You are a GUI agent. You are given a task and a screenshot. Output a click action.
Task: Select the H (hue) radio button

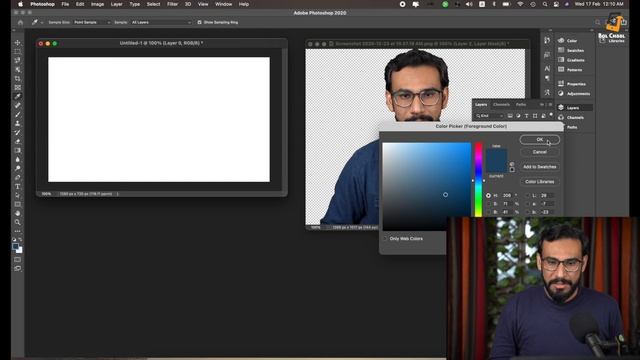point(488,196)
